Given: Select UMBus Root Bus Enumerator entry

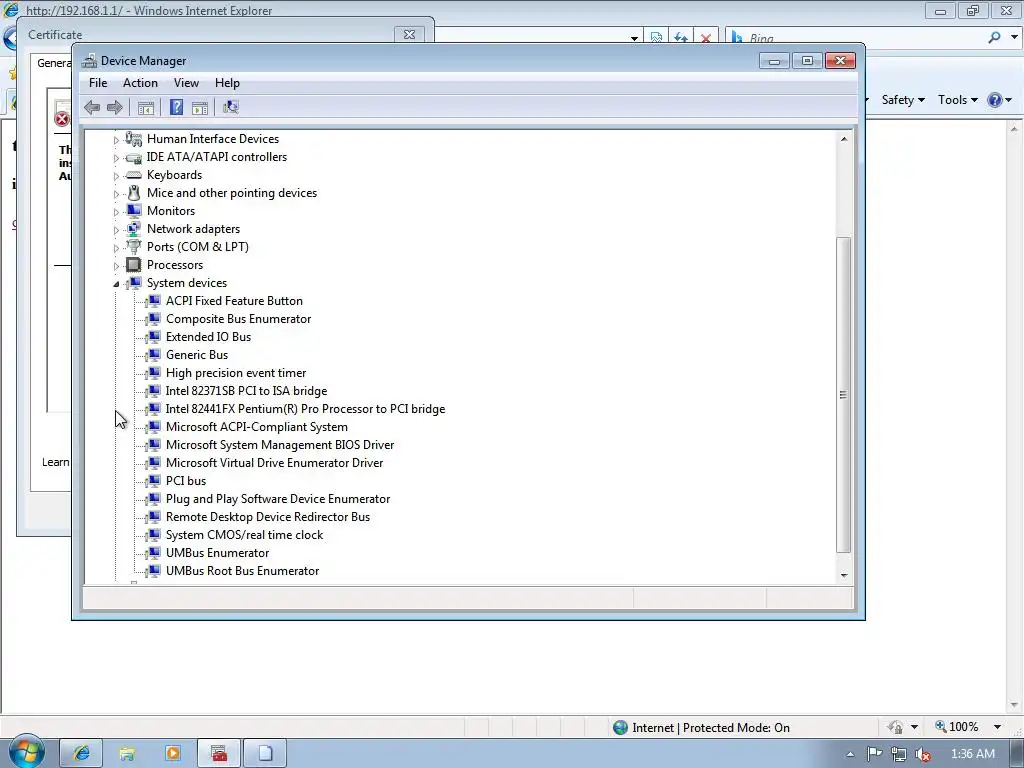Looking at the screenshot, I should (x=242, y=571).
